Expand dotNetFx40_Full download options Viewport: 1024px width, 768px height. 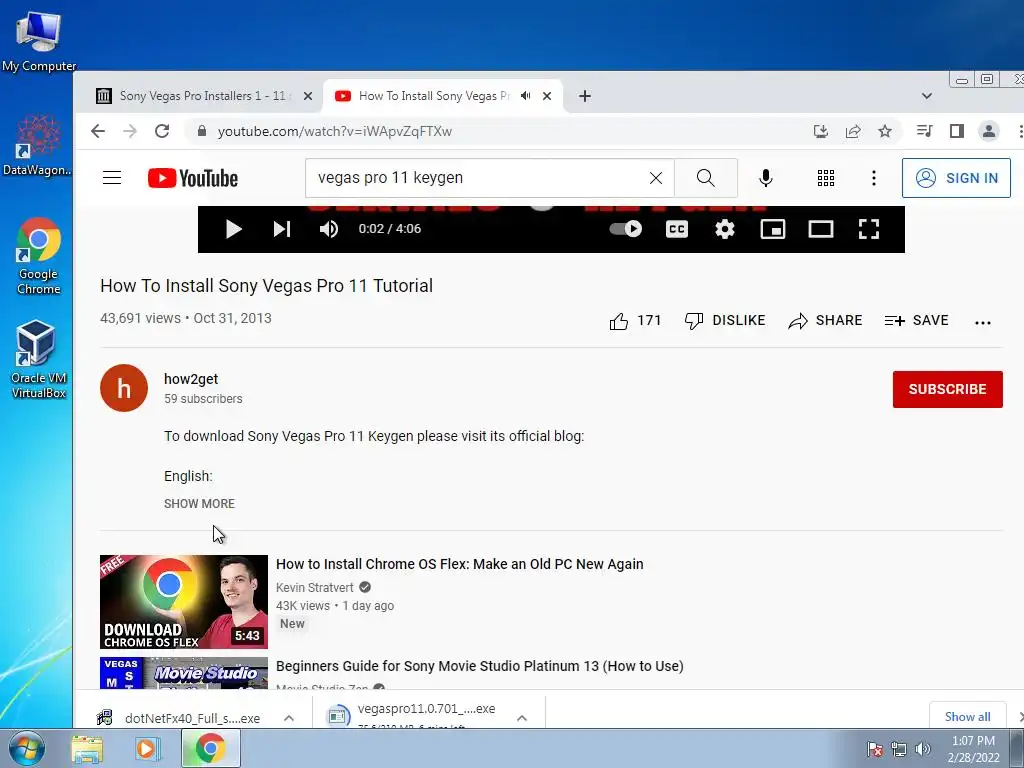point(289,718)
